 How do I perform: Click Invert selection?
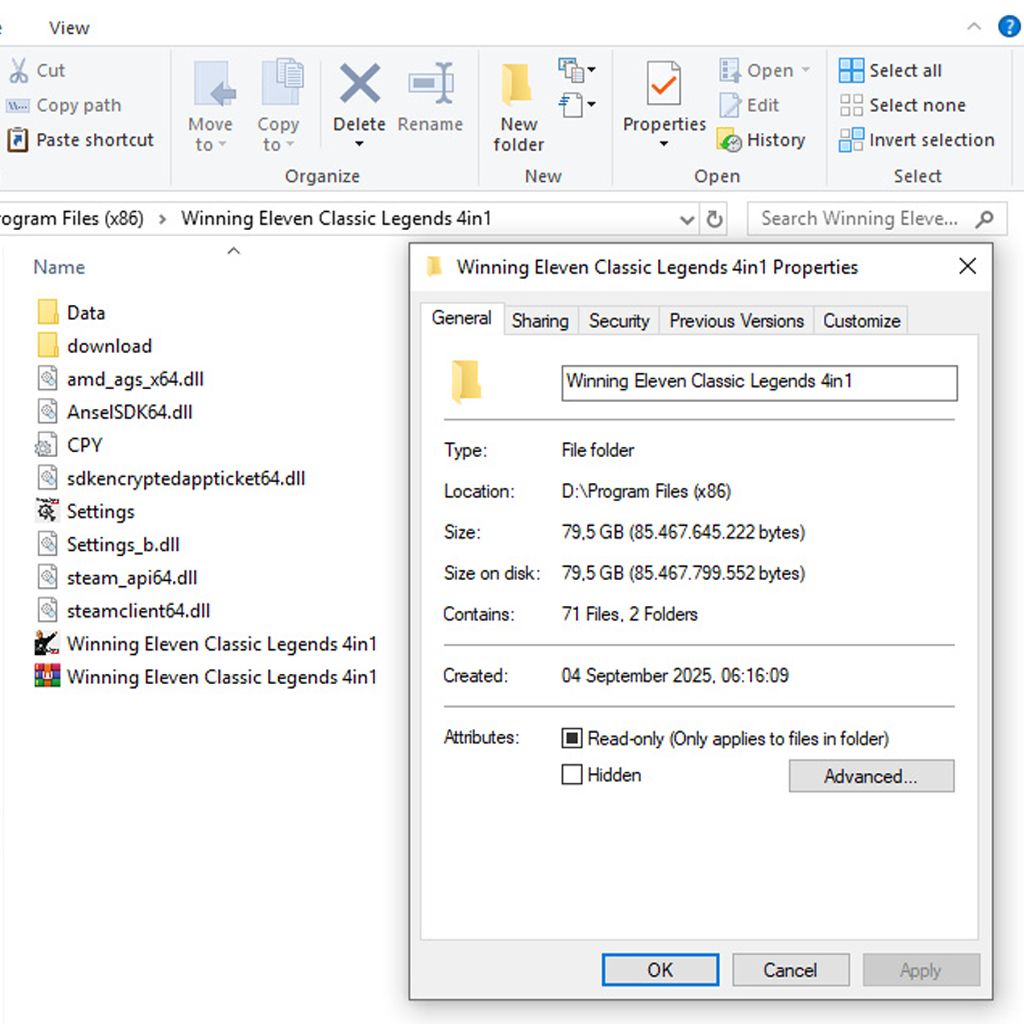pos(917,140)
